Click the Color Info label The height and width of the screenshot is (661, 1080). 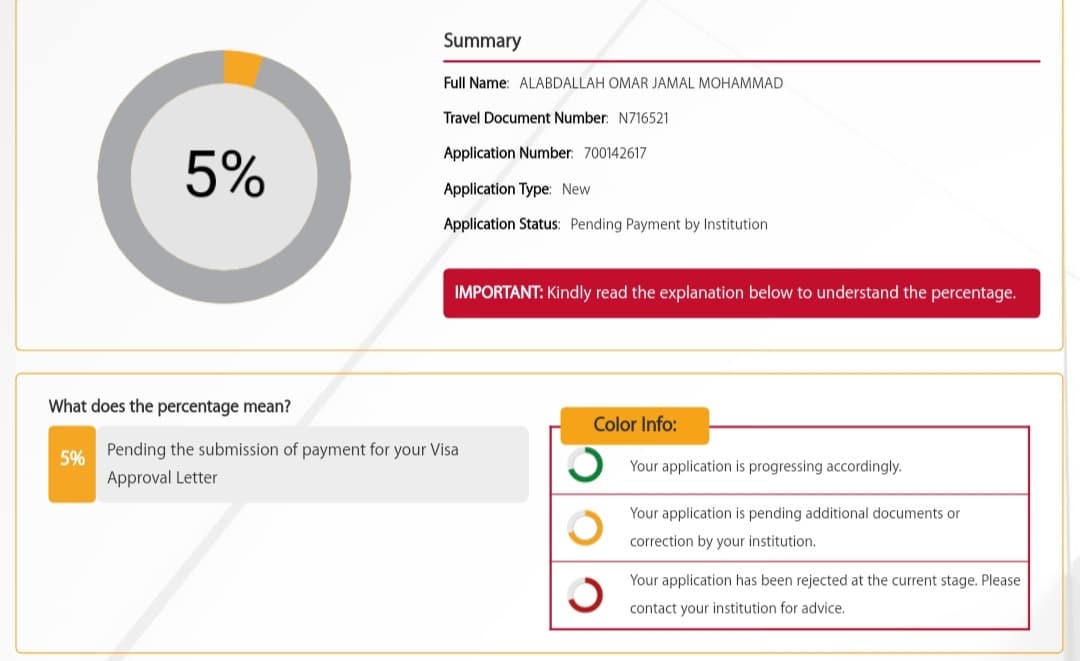tap(635, 424)
